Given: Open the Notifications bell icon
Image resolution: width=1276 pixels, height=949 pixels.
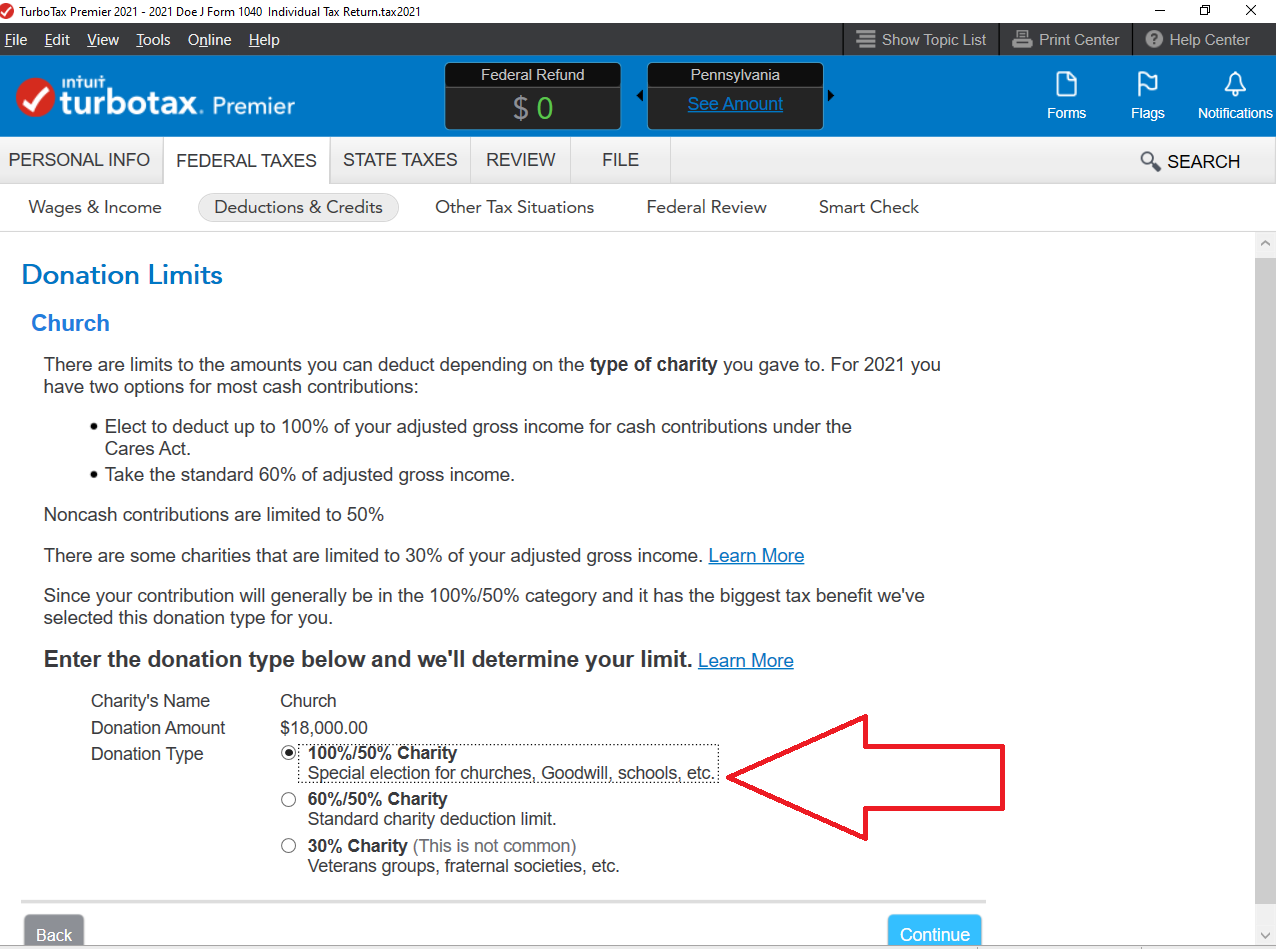Looking at the screenshot, I should coord(1235,96).
